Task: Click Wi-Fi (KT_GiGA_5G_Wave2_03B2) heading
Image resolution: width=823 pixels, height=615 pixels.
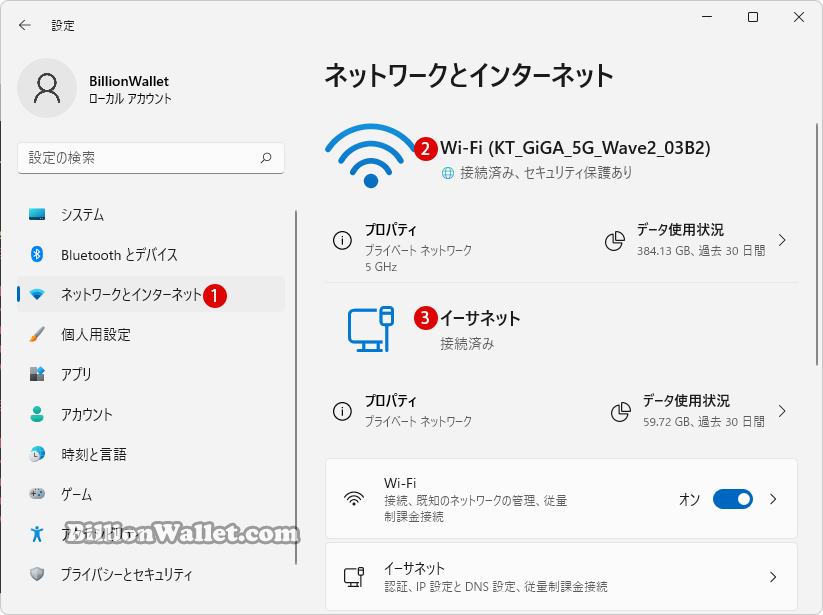Action: (575, 148)
